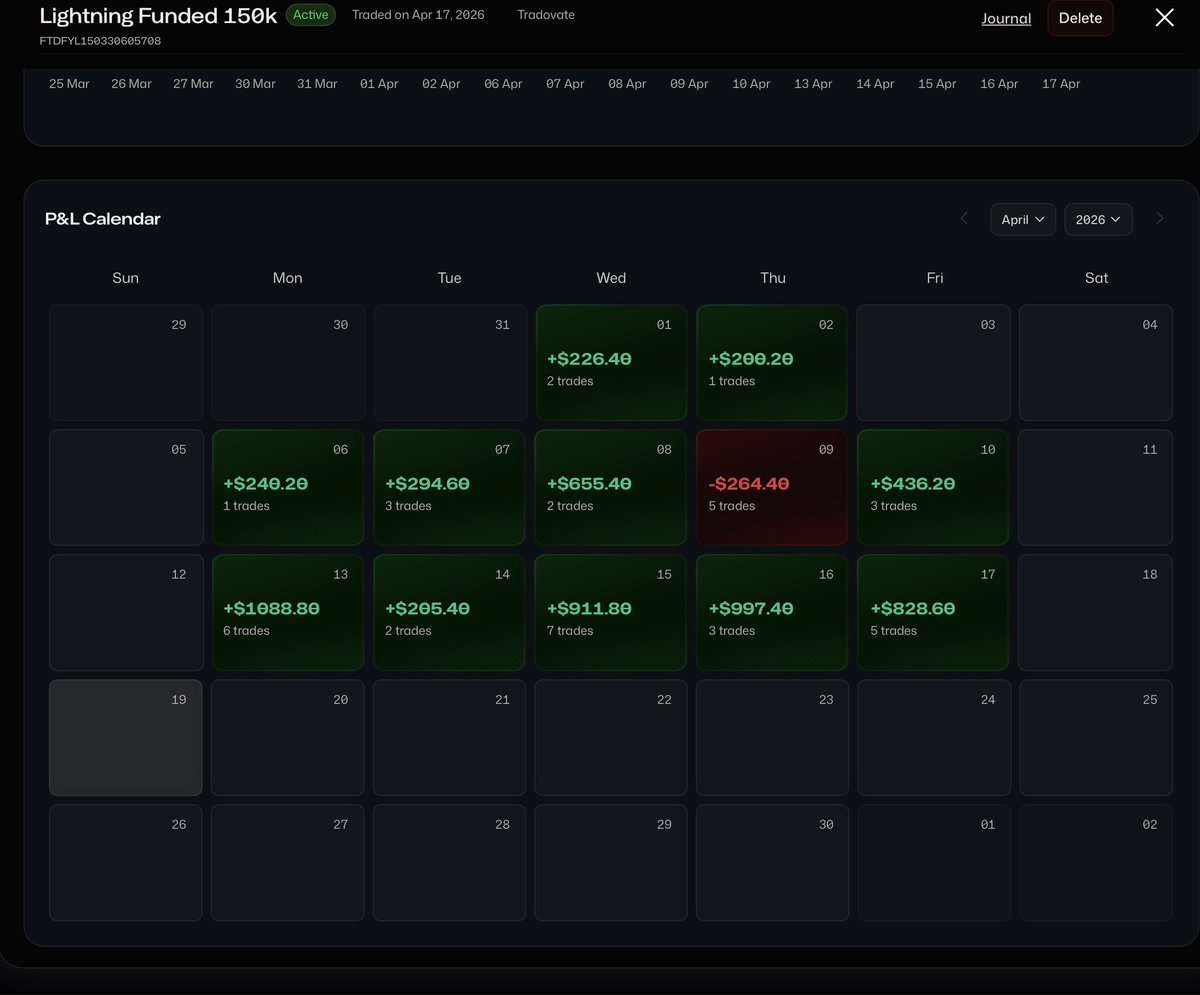Close the account details panel with X

point(1164,18)
